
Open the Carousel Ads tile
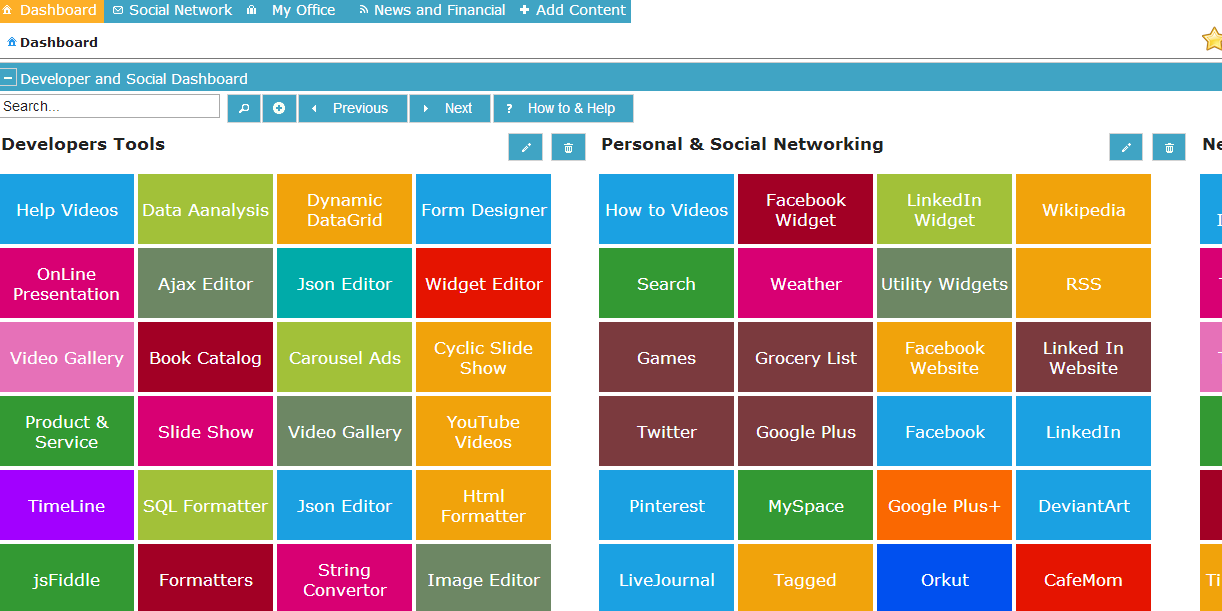coord(344,357)
